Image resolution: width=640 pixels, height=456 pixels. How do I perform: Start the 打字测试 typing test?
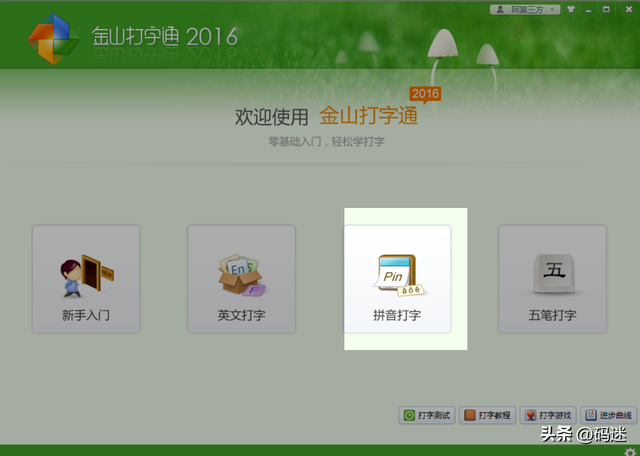click(427, 415)
